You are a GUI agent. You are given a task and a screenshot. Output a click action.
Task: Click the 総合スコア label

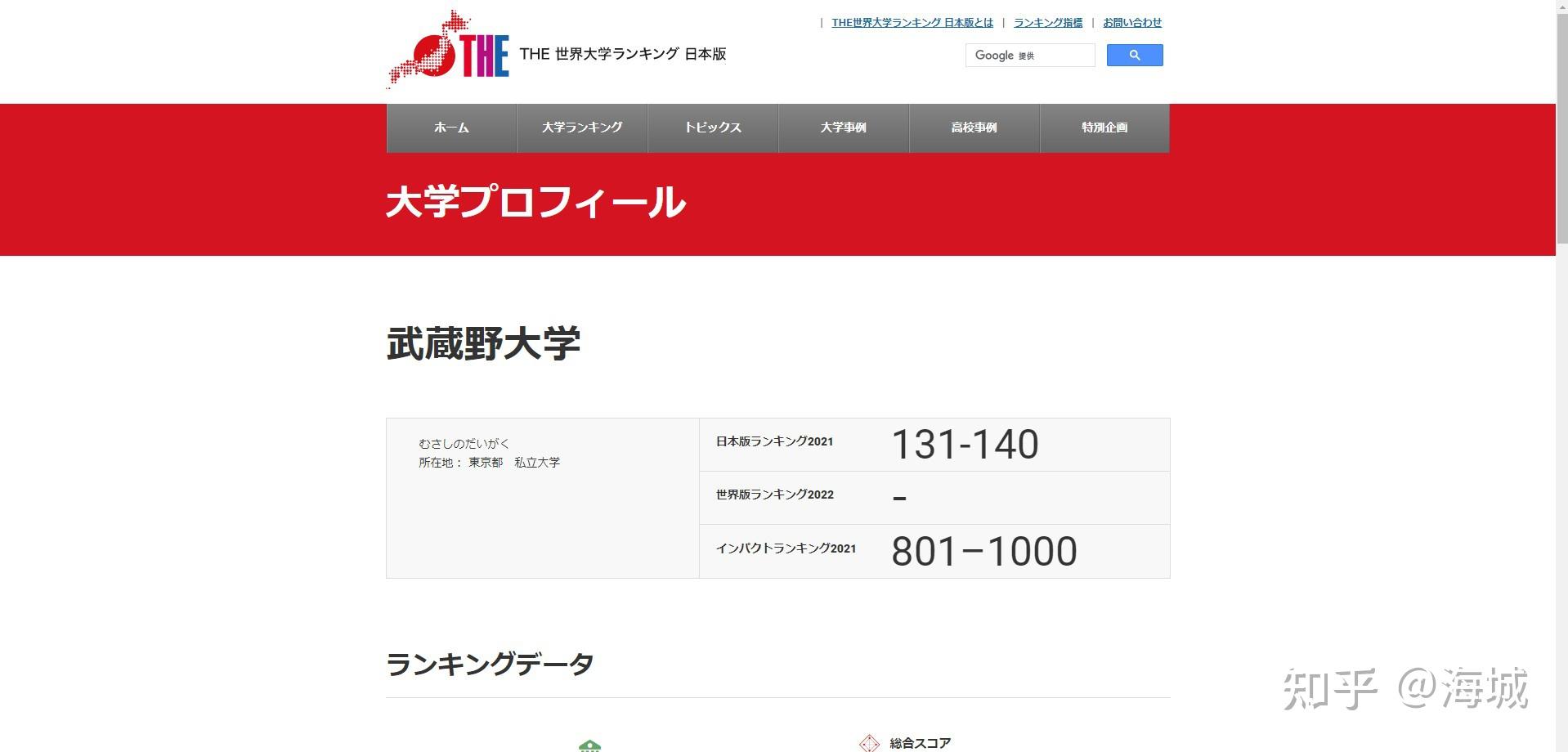tap(921, 743)
